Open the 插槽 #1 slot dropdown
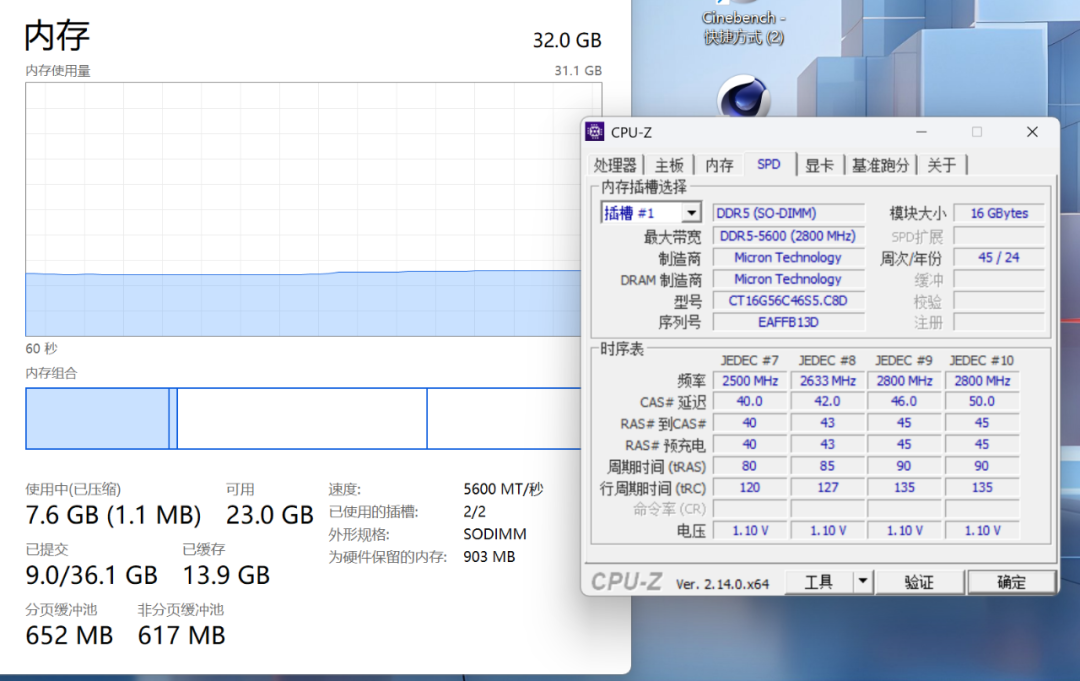This screenshot has width=1080, height=681. 692,213
